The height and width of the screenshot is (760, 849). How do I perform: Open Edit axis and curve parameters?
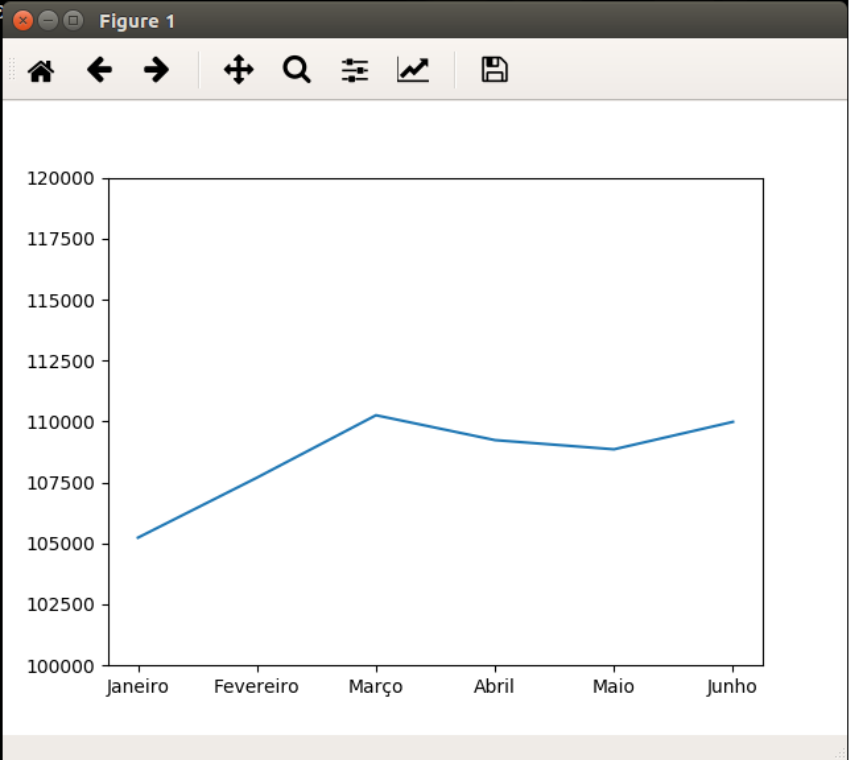[413, 70]
